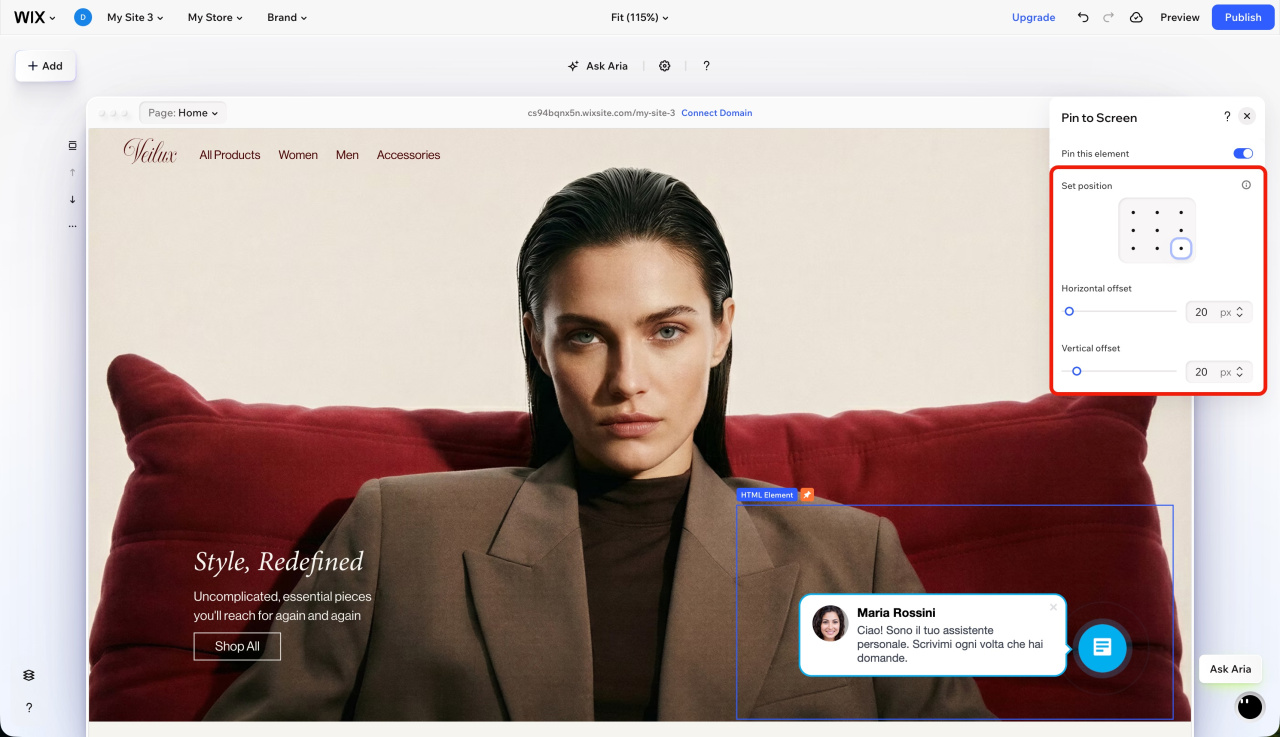Expand the My Site 3 dropdown
1280x737 pixels.
tap(135, 18)
